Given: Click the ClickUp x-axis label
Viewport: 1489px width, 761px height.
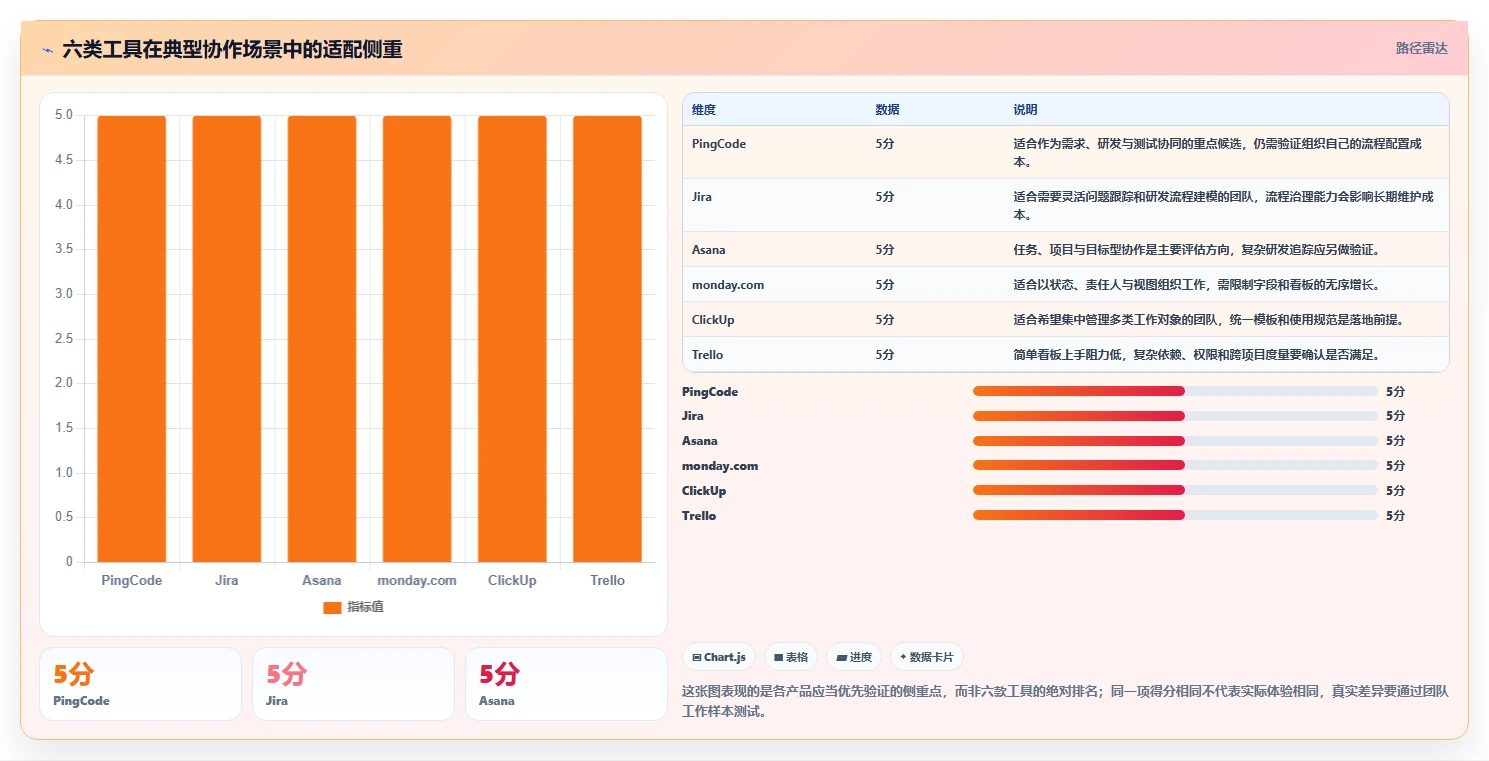Looking at the screenshot, I should pyautogui.click(x=512, y=580).
